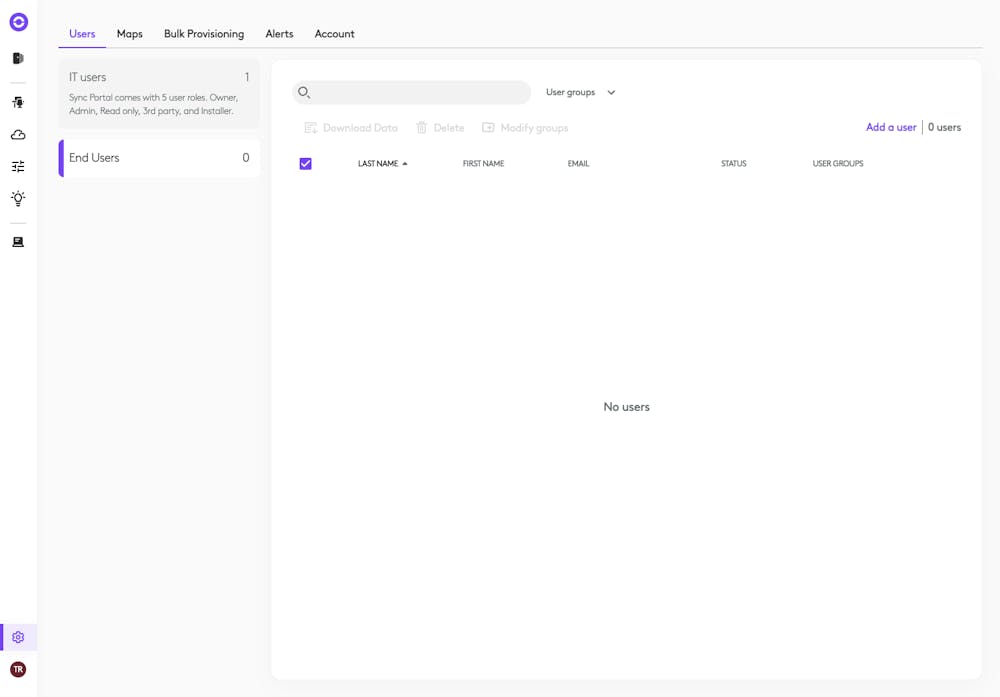This screenshot has width=1000, height=697.
Task: Uncheck the select-all users checkbox
Action: click(x=306, y=163)
